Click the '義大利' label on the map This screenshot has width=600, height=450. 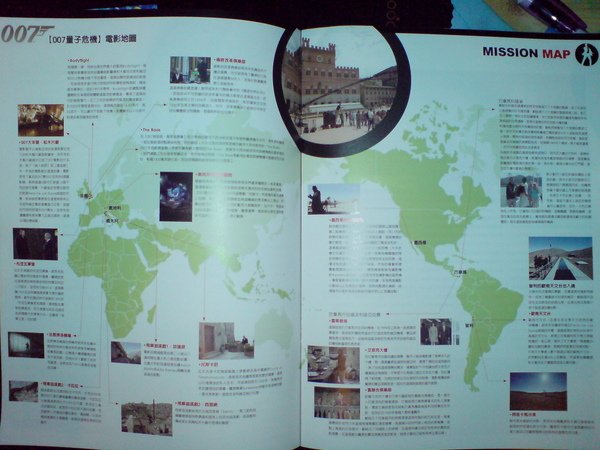coord(112,221)
